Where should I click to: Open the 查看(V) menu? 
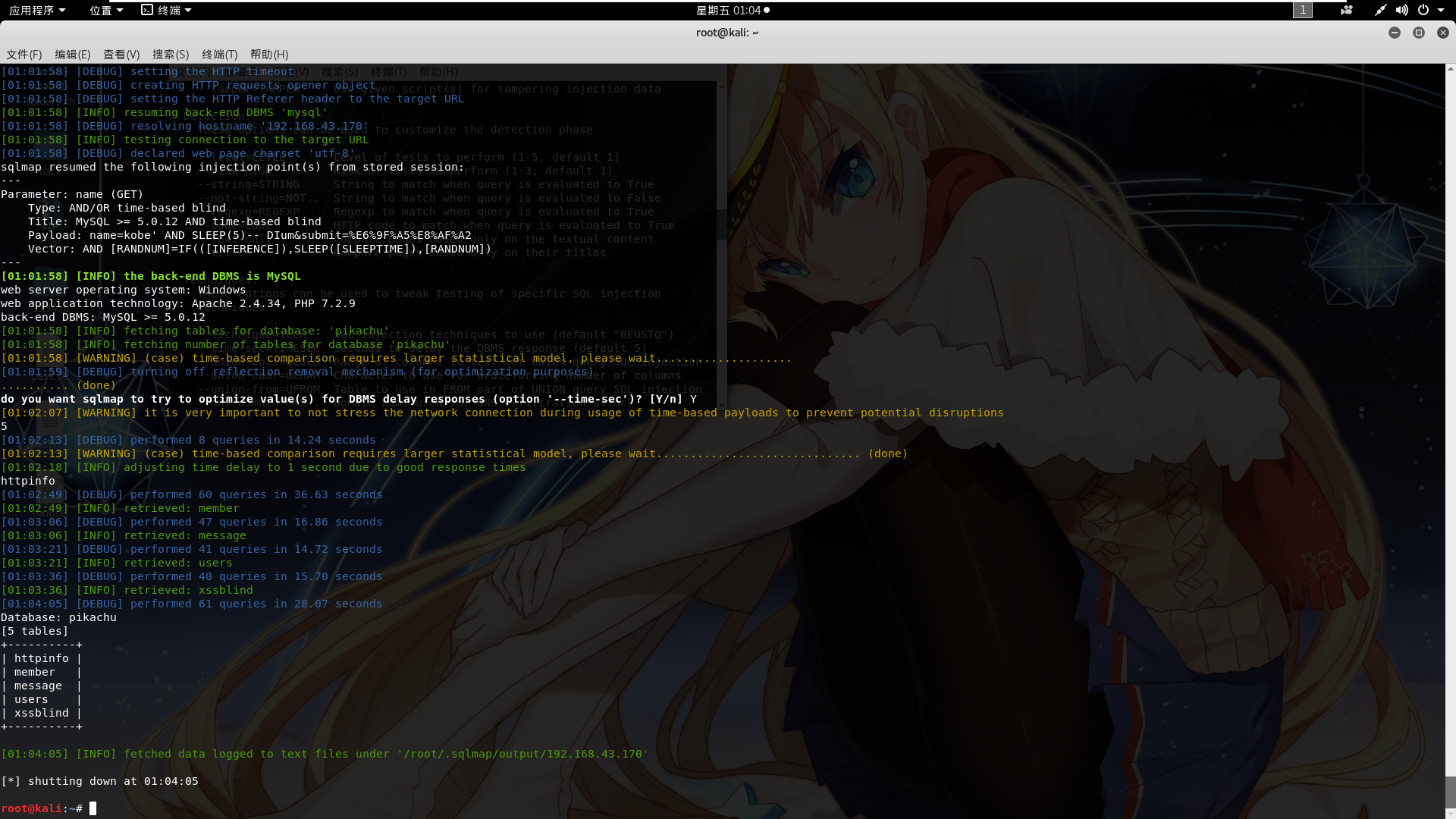121,55
